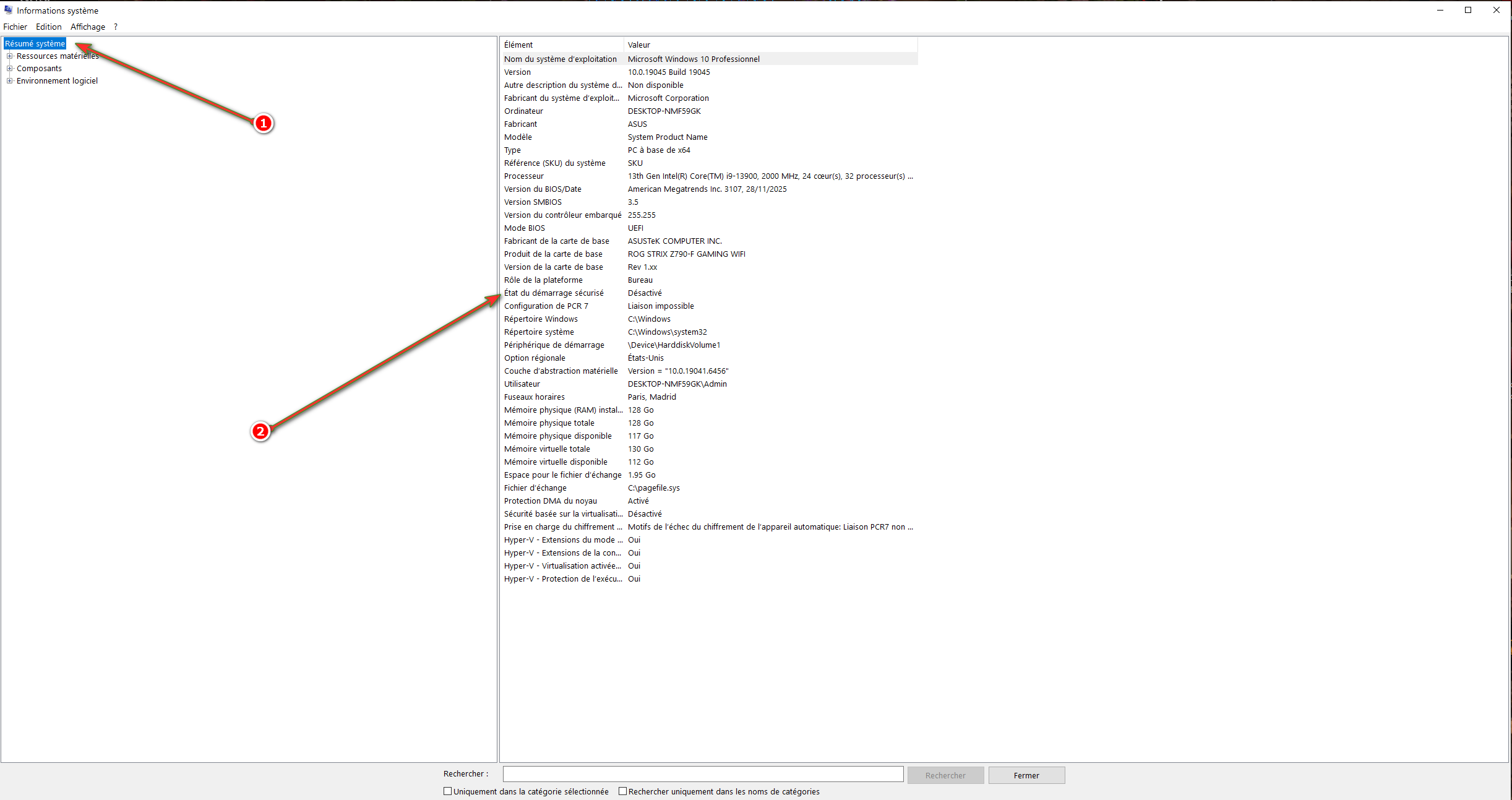
Task: Minimize the Informations système window
Action: [1440, 10]
